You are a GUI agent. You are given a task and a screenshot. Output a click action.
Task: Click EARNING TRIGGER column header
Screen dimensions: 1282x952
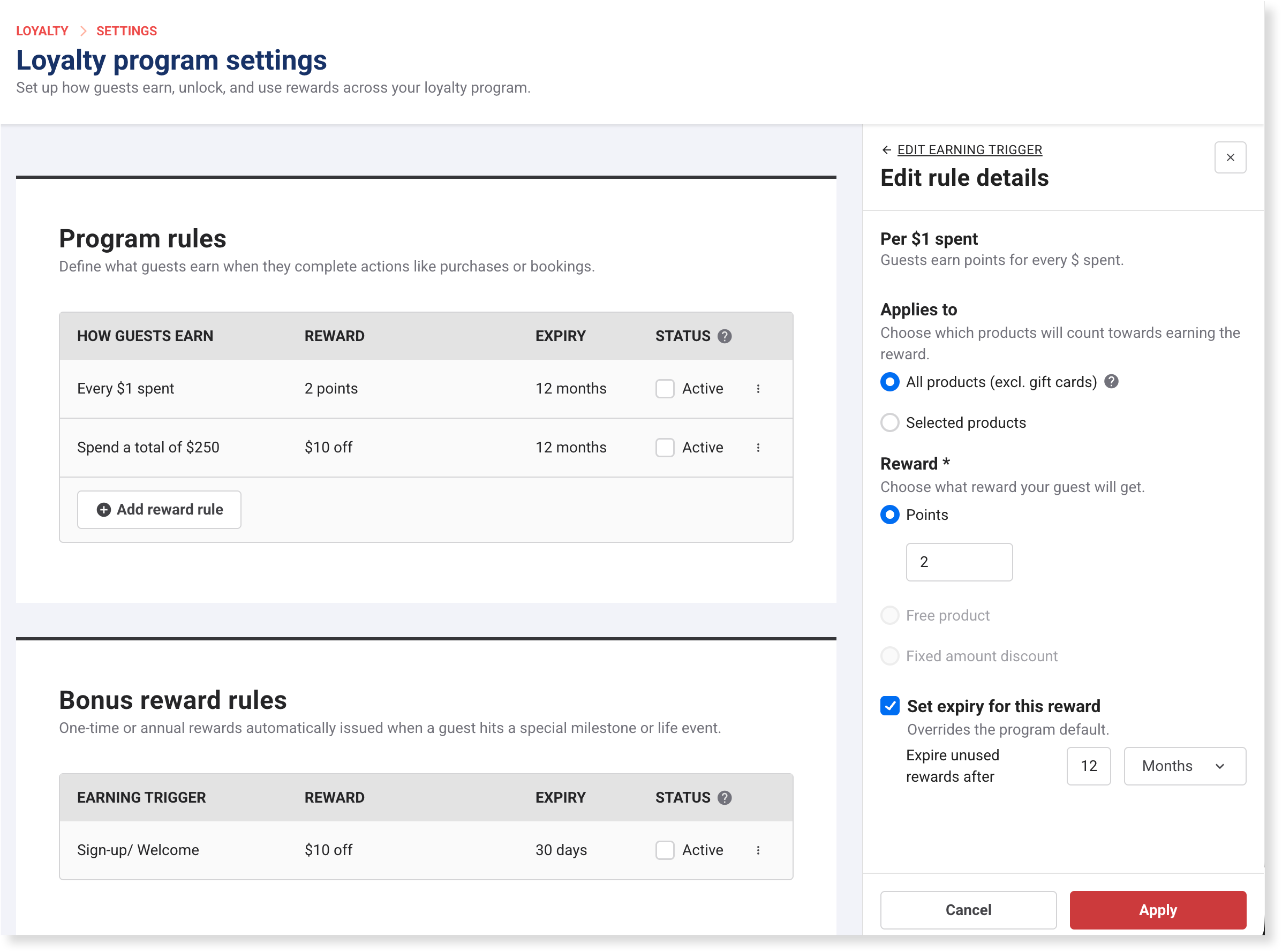tap(142, 798)
